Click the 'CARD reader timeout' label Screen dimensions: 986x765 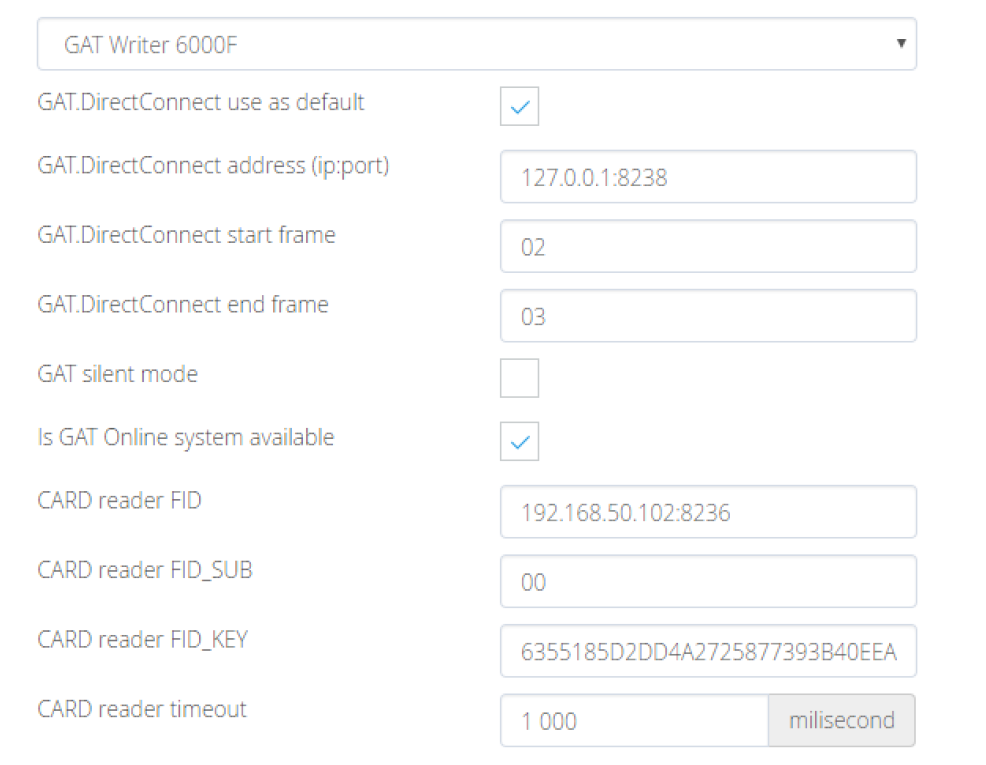click(x=142, y=709)
